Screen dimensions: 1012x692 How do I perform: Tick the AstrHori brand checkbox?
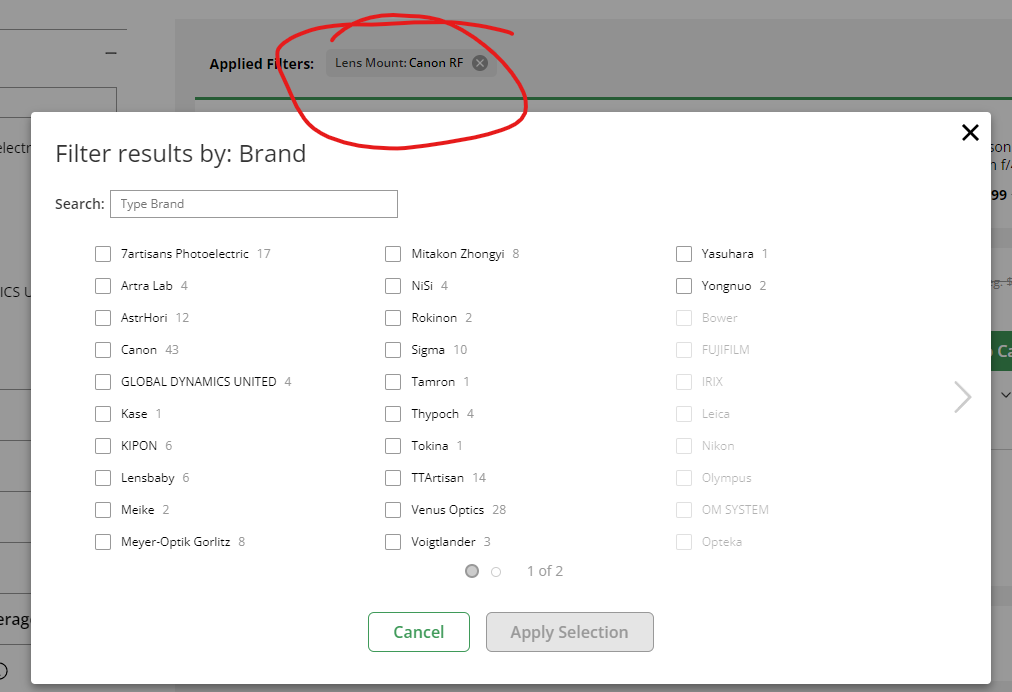click(x=103, y=318)
